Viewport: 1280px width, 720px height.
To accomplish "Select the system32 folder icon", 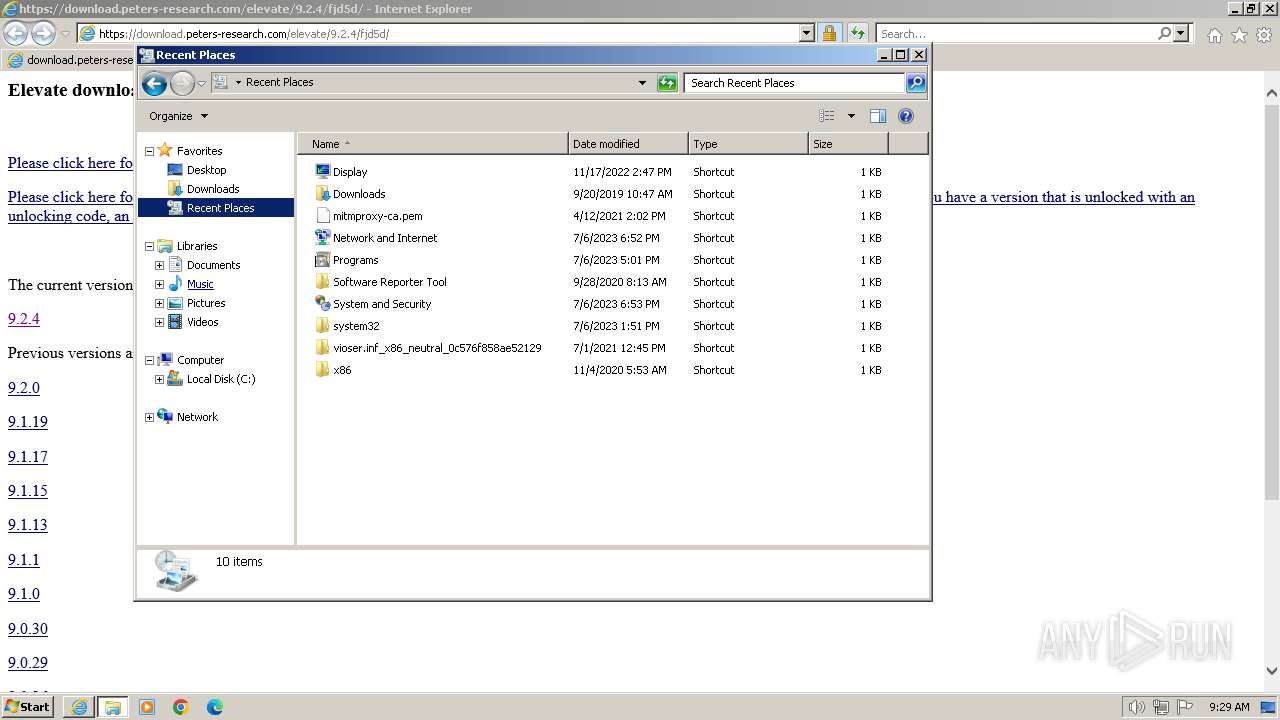I will pyautogui.click(x=322, y=326).
